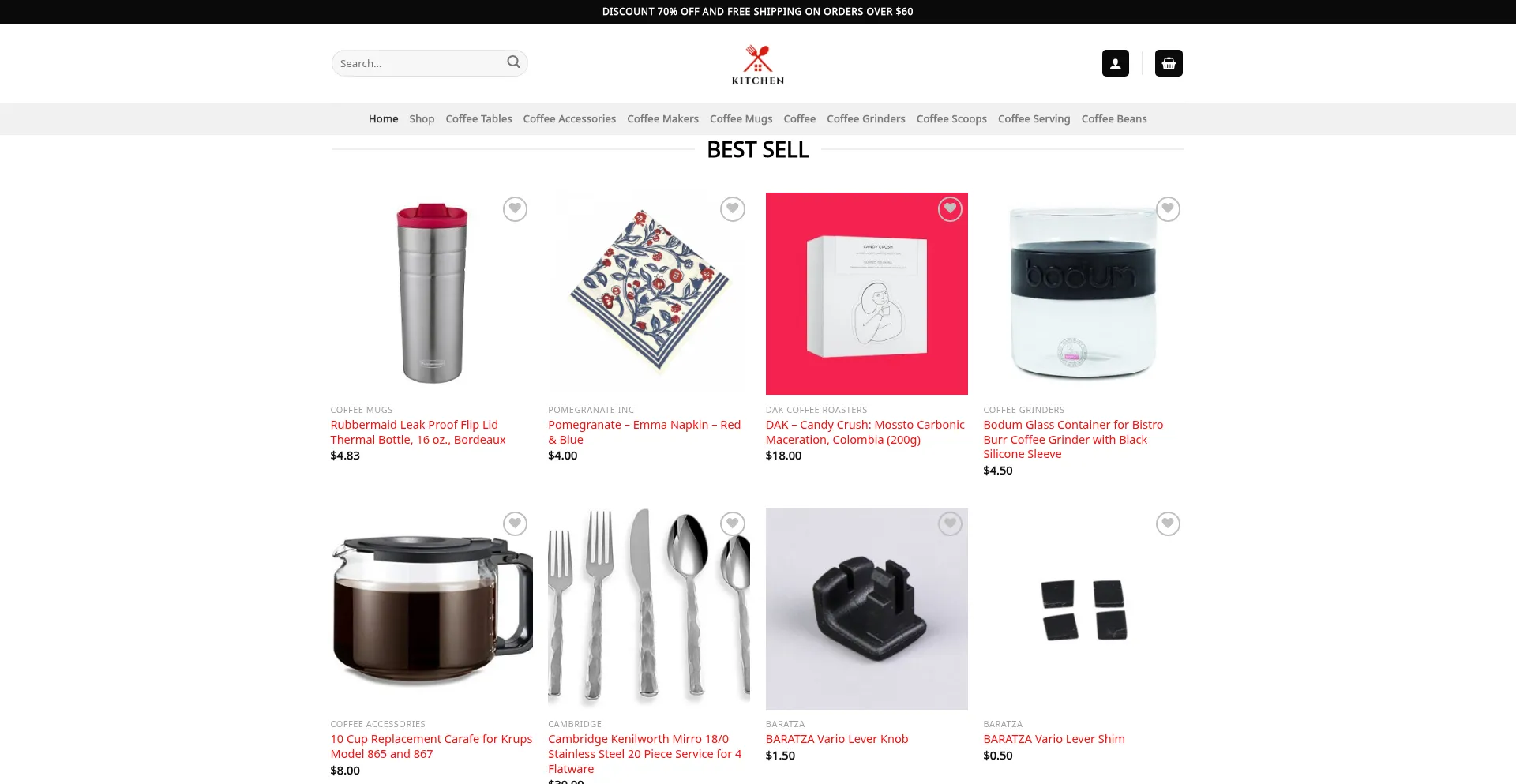1516x784 pixels.
Task: Focus the Search input field
Action: pyautogui.click(x=420, y=63)
